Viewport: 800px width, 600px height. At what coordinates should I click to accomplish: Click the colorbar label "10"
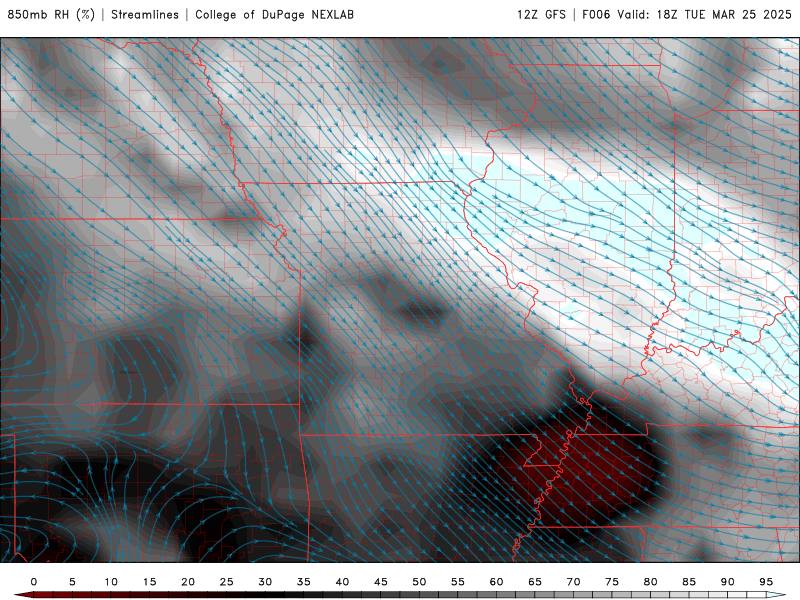pos(111,582)
